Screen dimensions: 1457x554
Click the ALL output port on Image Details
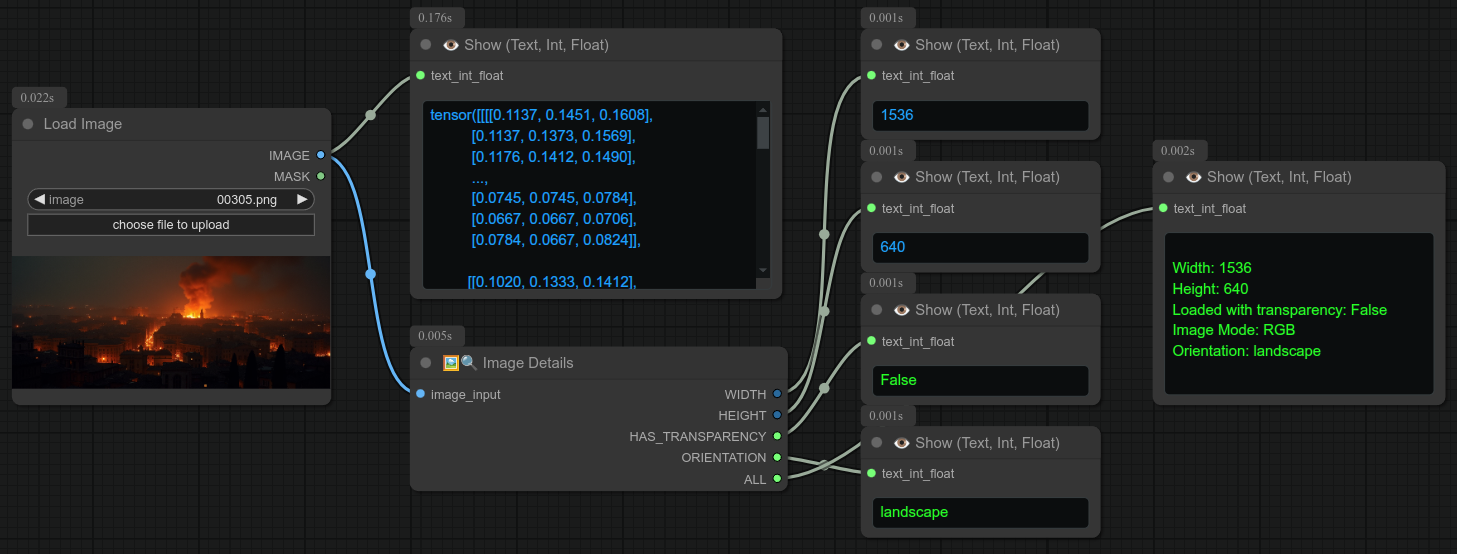(x=777, y=479)
